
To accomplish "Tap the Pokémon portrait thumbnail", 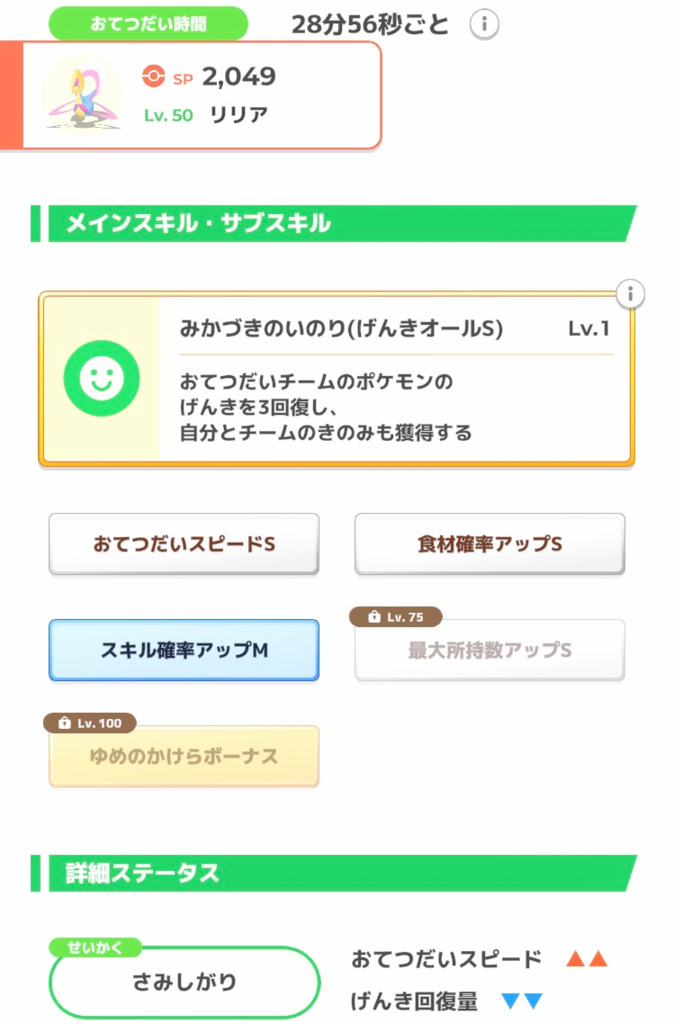I will pyautogui.click(x=82, y=93).
